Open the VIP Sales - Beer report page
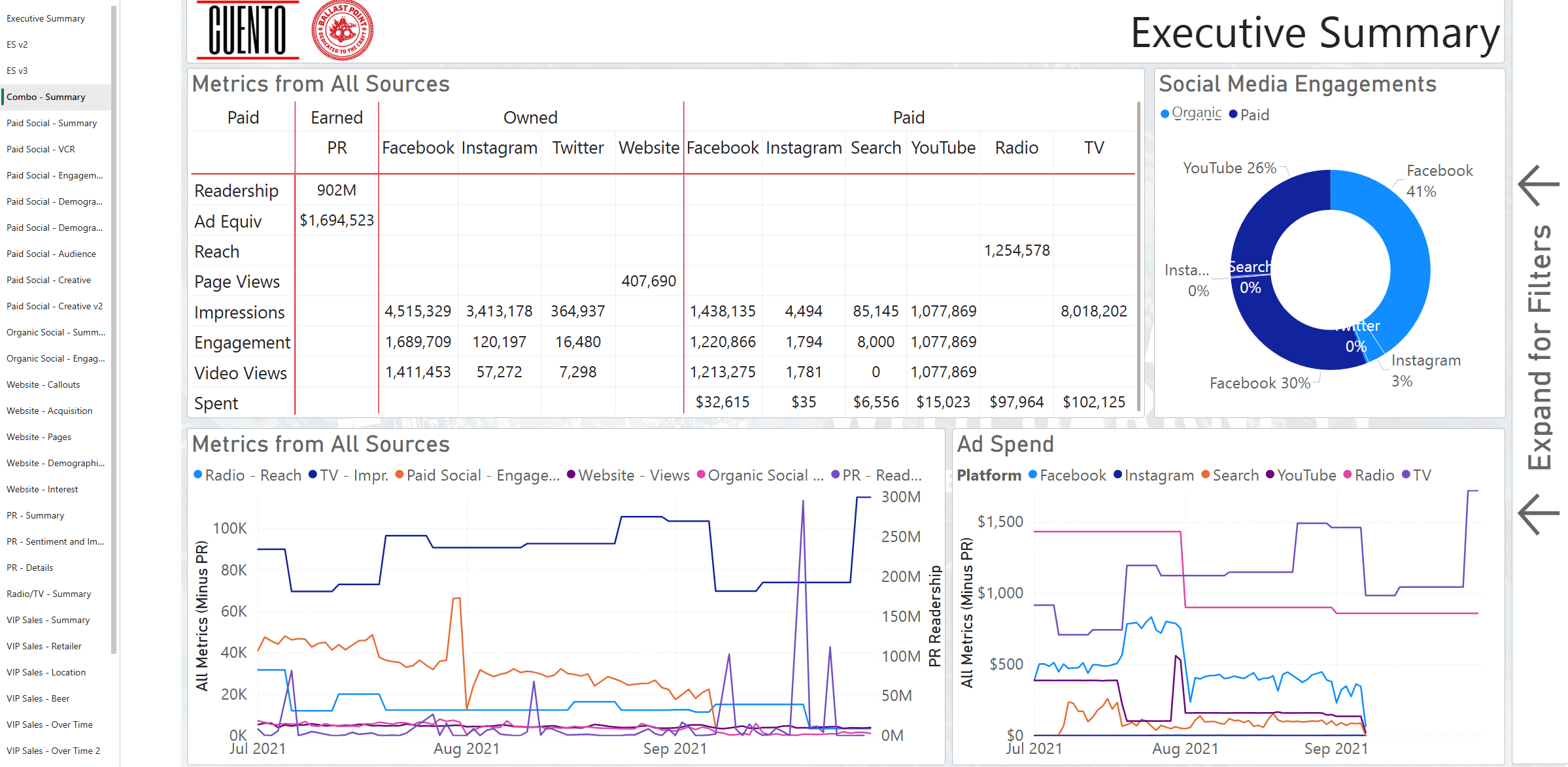 coord(37,698)
